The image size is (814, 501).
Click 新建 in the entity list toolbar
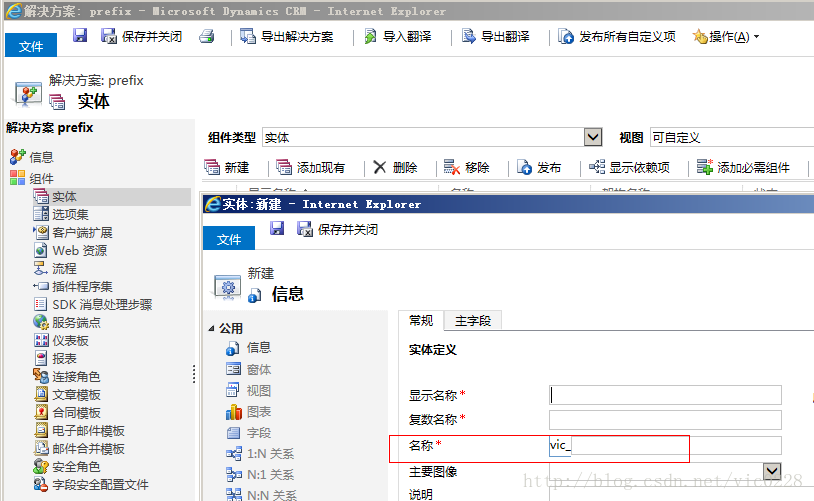tap(227, 167)
